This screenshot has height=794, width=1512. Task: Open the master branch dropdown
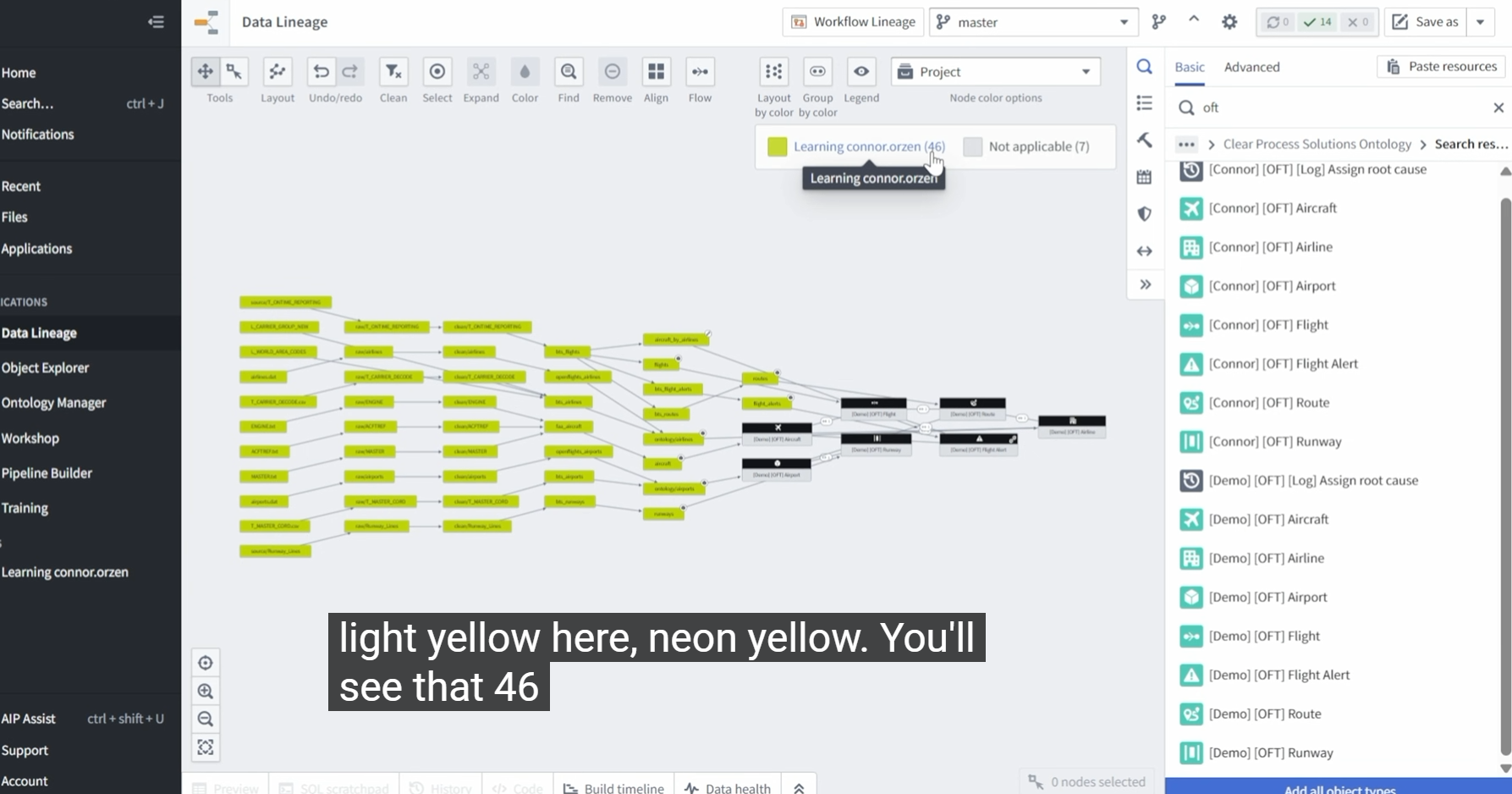[1033, 22]
